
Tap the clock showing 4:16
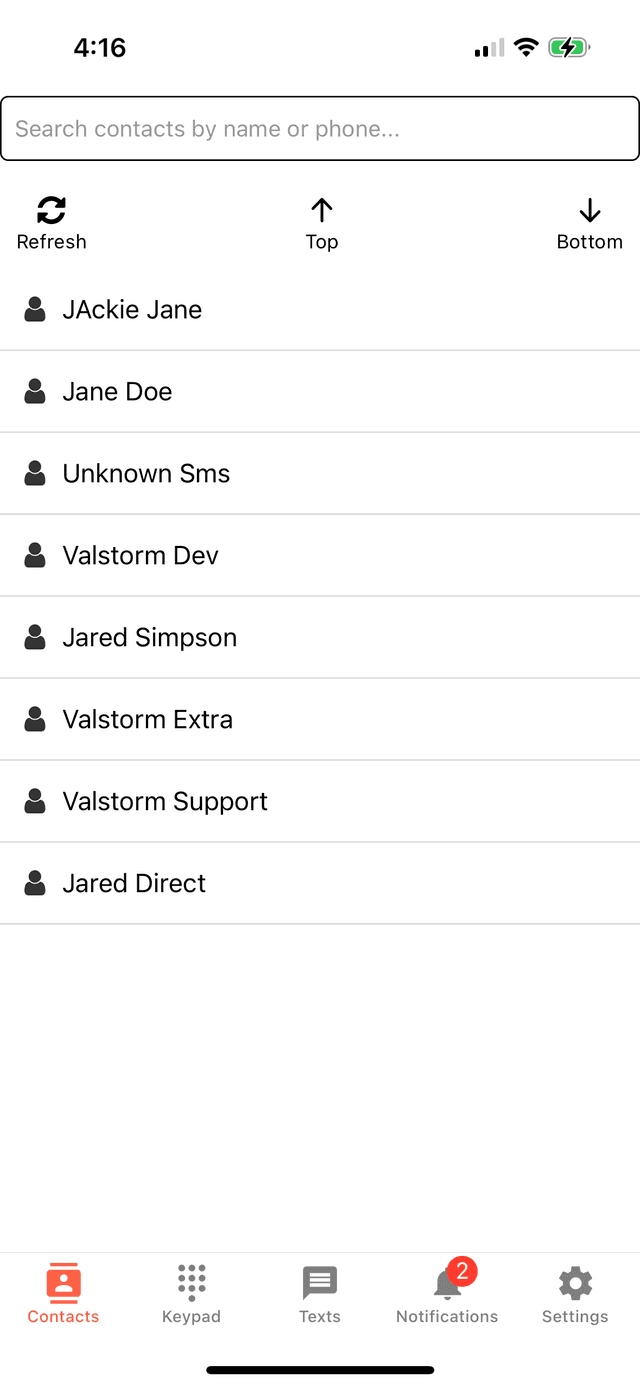pyautogui.click(x=100, y=47)
